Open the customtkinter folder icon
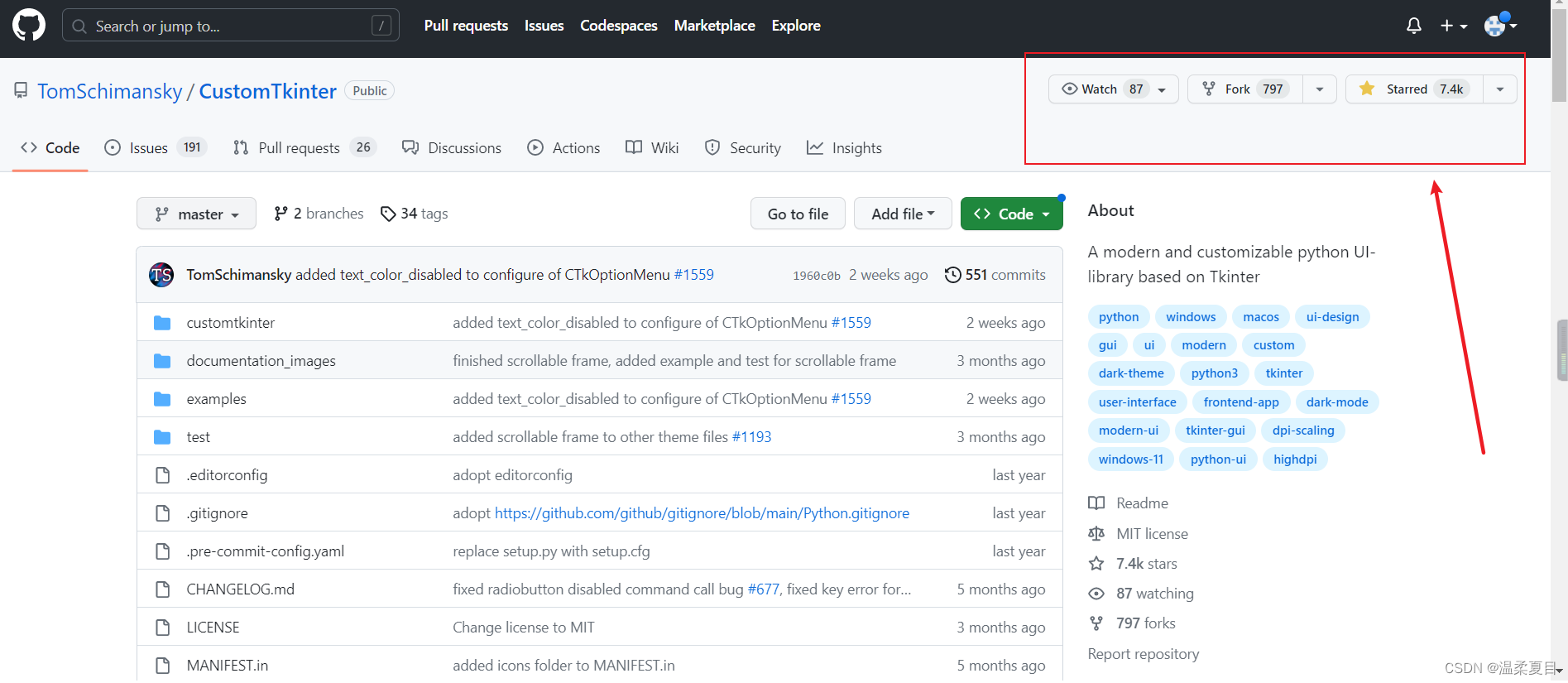 tap(162, 323)
